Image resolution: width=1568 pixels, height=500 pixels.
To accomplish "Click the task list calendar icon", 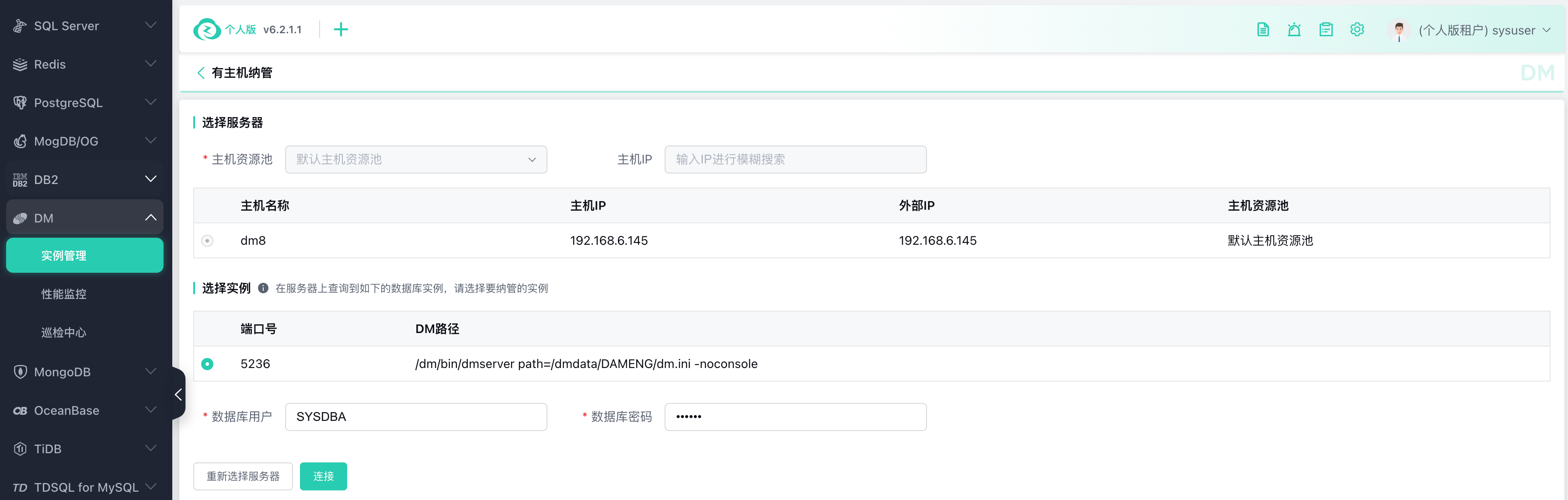I will pyautogui.click(x=1326, y=29).
